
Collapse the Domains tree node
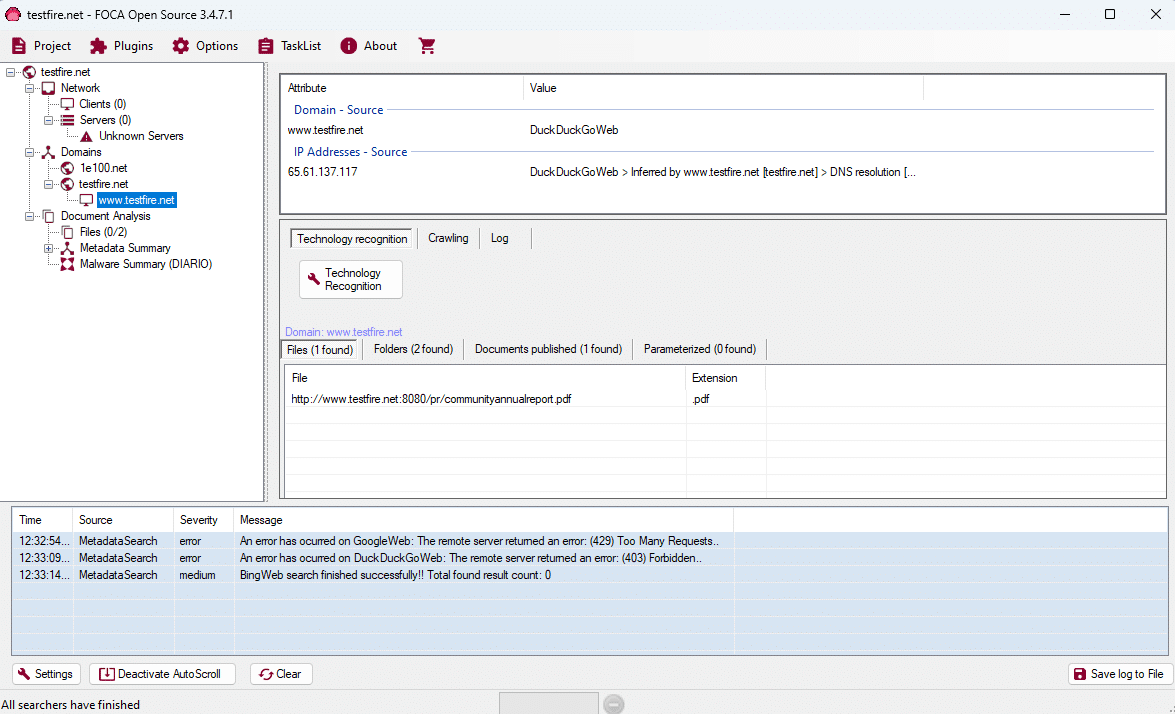[x=30, y=152]
